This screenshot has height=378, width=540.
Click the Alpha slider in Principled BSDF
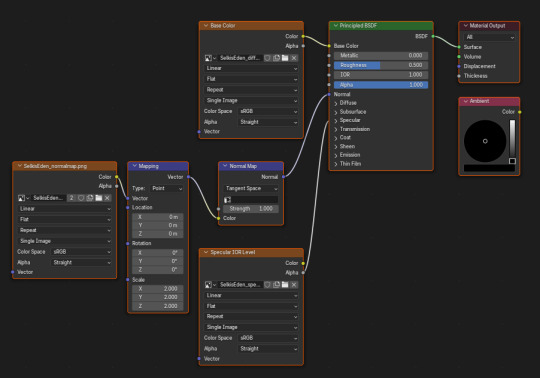coord(381,85)
